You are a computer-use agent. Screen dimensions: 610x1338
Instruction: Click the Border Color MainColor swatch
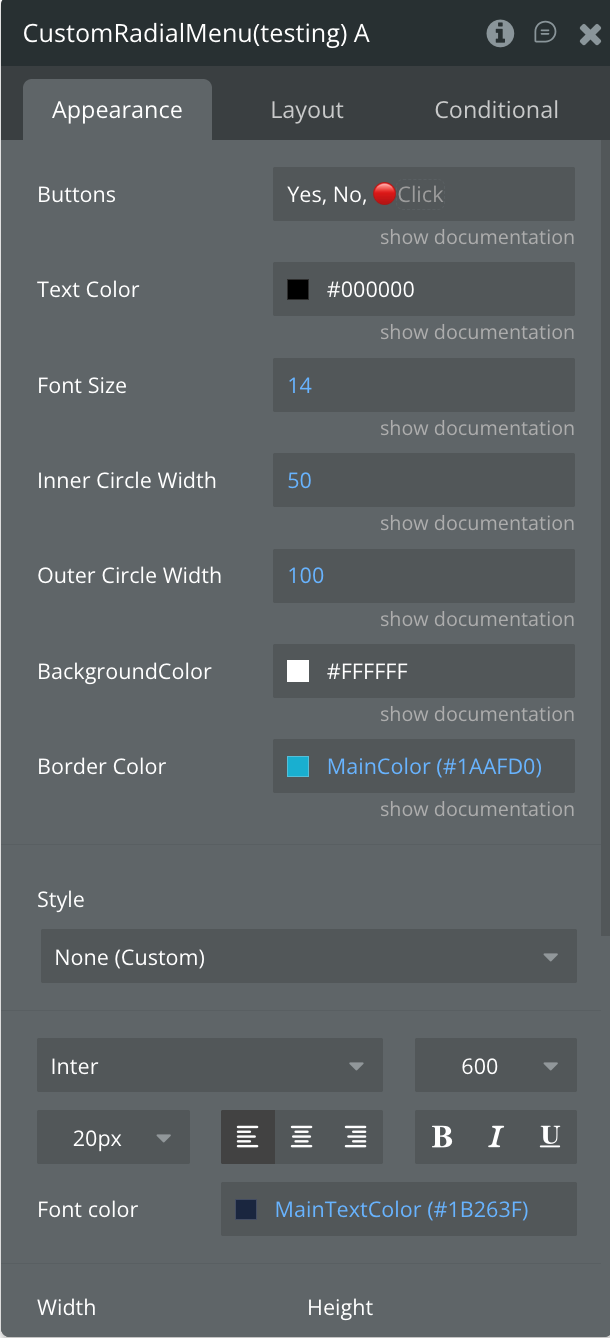[x=298, y=767]
